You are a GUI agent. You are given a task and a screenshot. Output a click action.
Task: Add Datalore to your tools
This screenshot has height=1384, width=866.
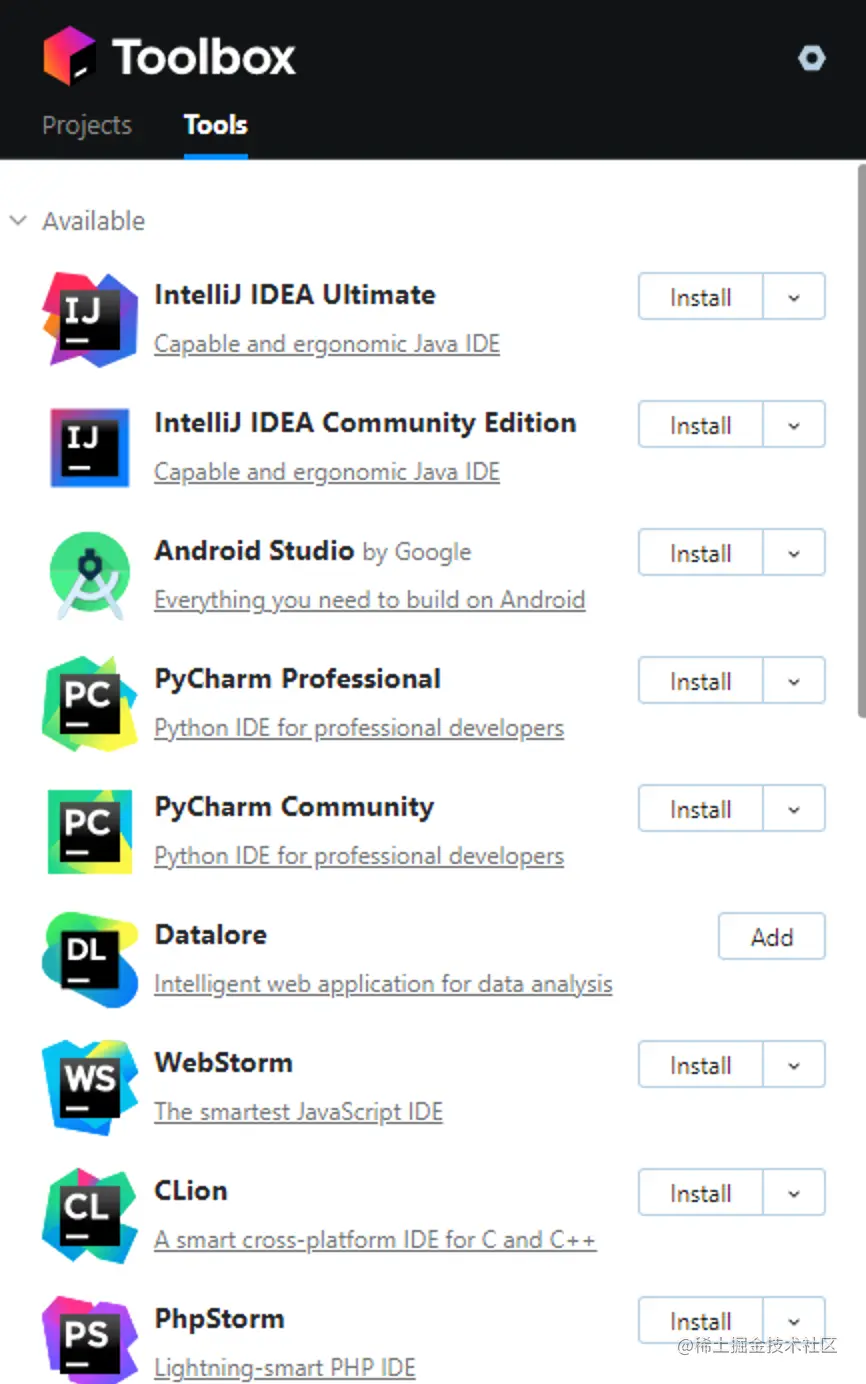[x=771, y=936]
